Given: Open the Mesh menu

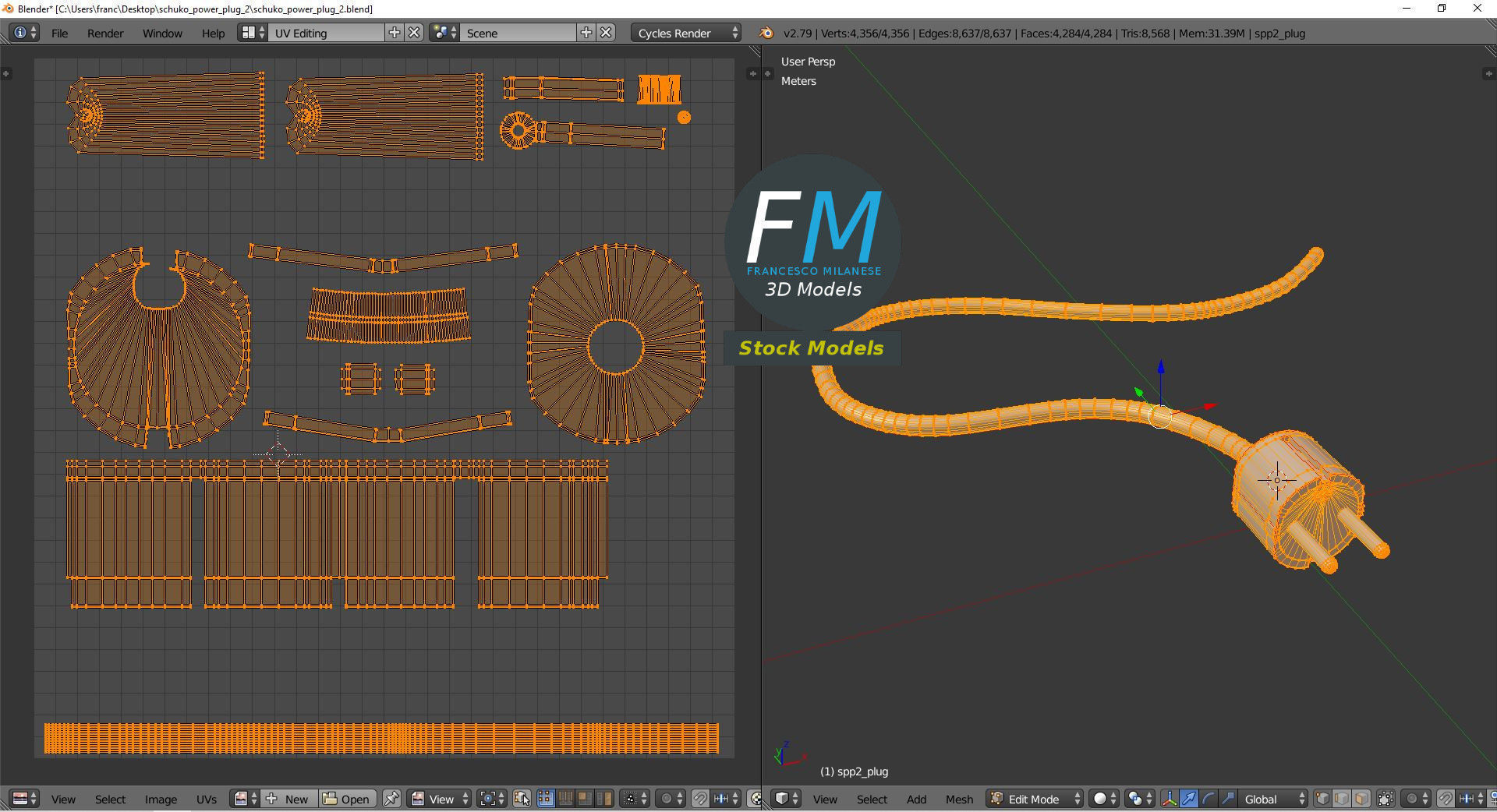Looking at the screenshot, I should 959,799.
